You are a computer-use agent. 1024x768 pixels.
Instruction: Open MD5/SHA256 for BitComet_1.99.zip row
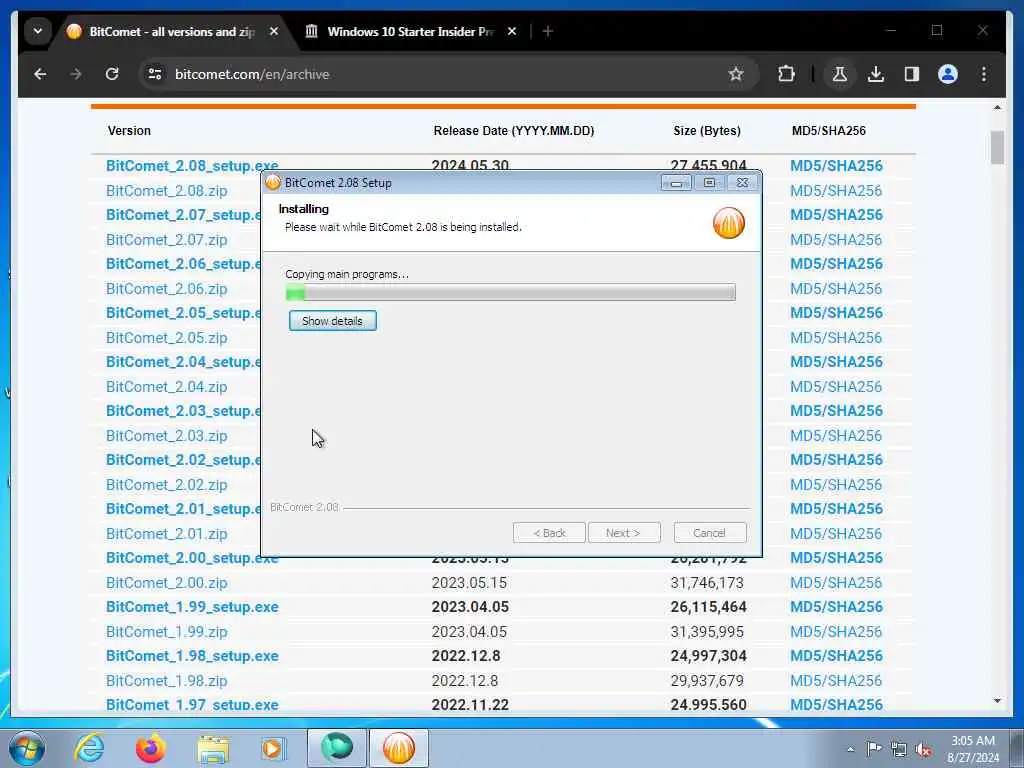(837, 632)
